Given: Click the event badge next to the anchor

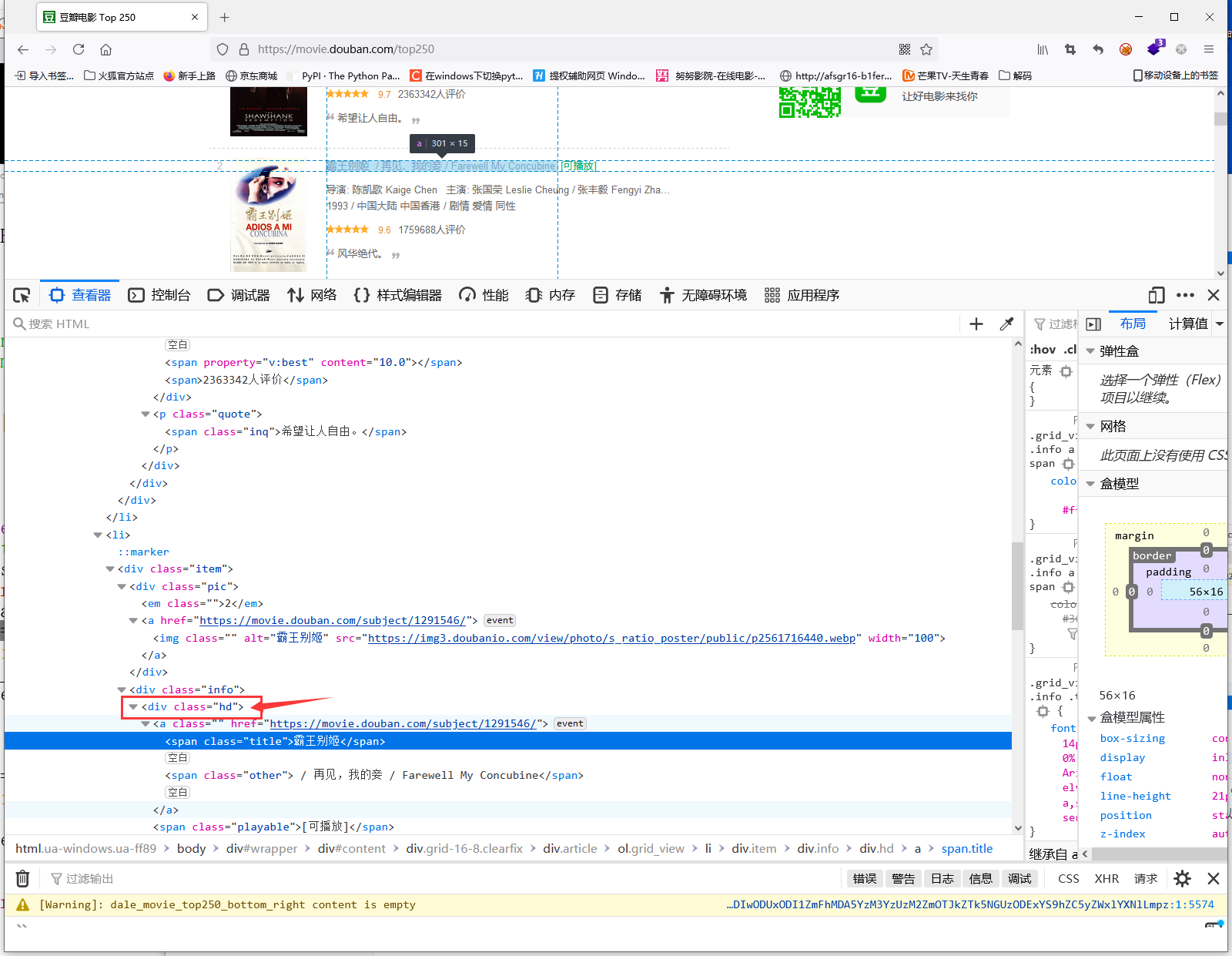Looking at the screenshot, I should click(570, 723).
